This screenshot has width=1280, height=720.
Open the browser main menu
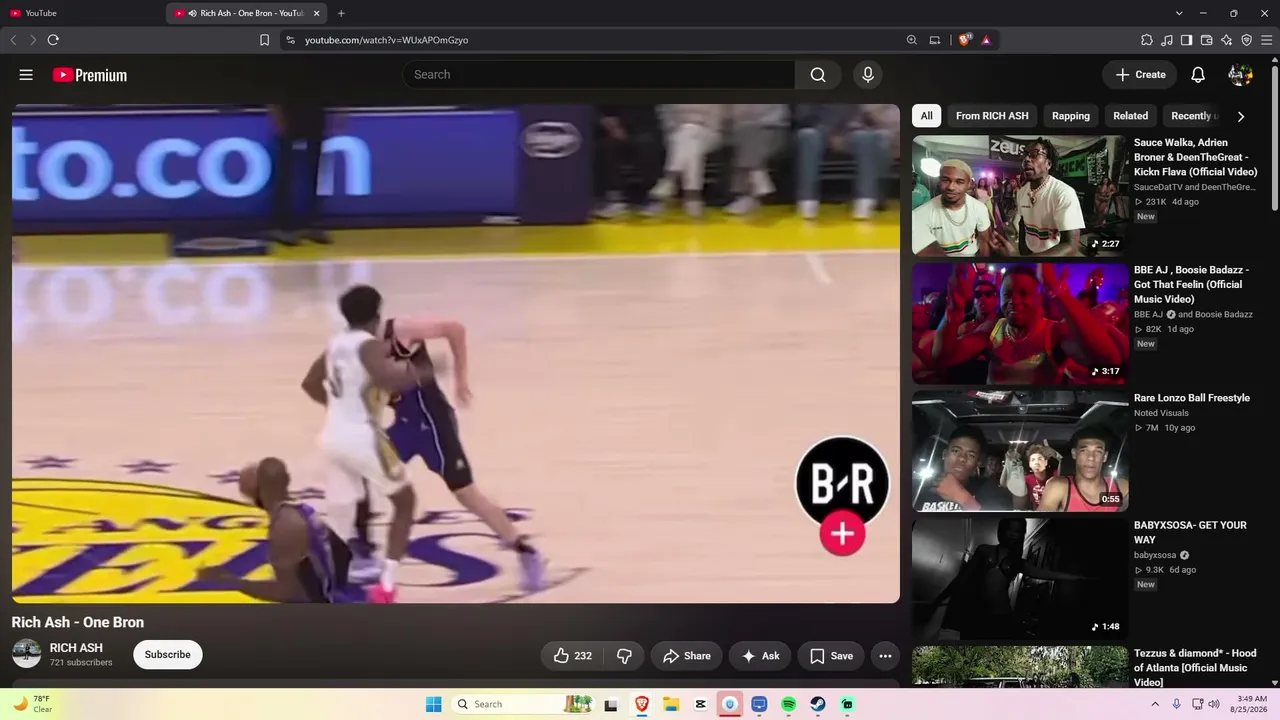tap(1267, 40)
